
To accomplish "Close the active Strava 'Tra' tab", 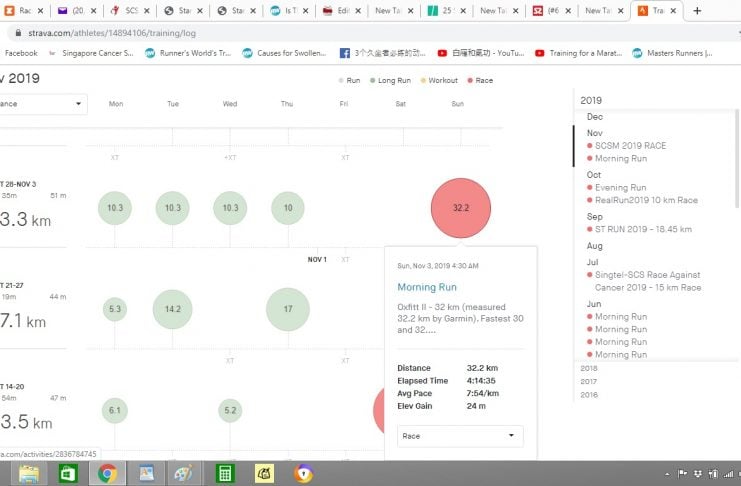I will pos(673,10).
